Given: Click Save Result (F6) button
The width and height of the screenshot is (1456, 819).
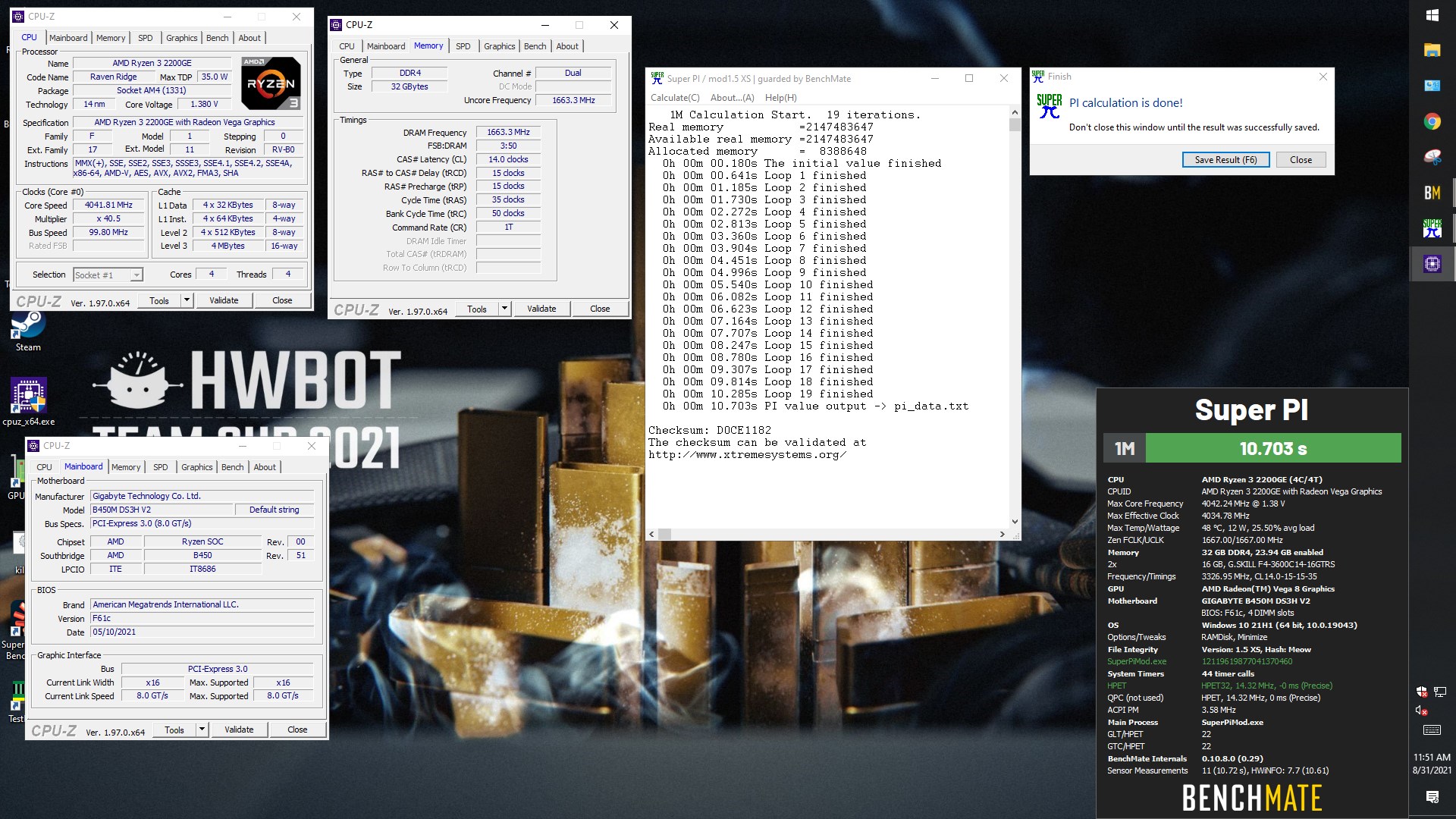Looking at the screenshot, I should tap(1225, 160).
